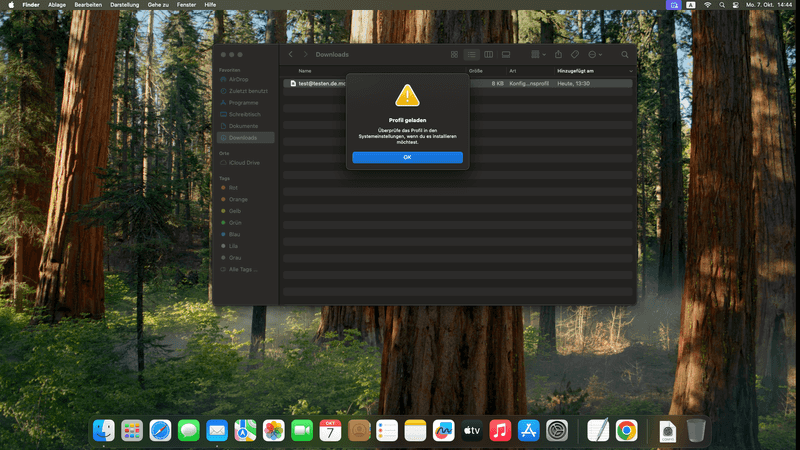Switch Finder to icon grid view
This screenshot has width=800, height=450.
[454, 54]
